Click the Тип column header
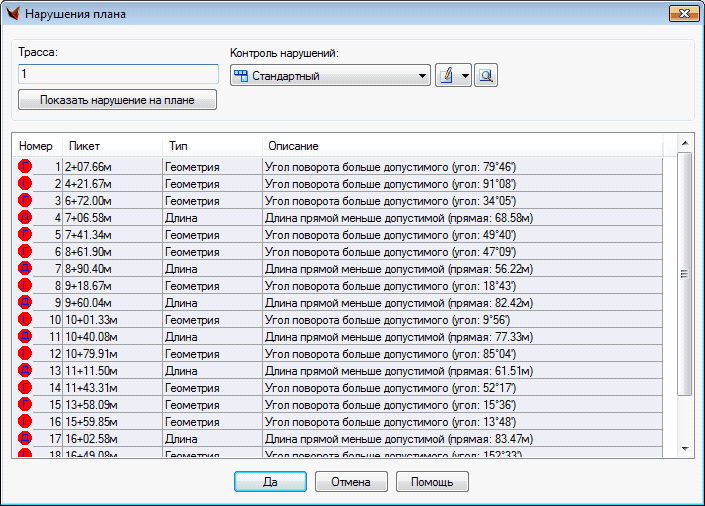Viewport: 705px width, 506px height. tap(212, 146)
